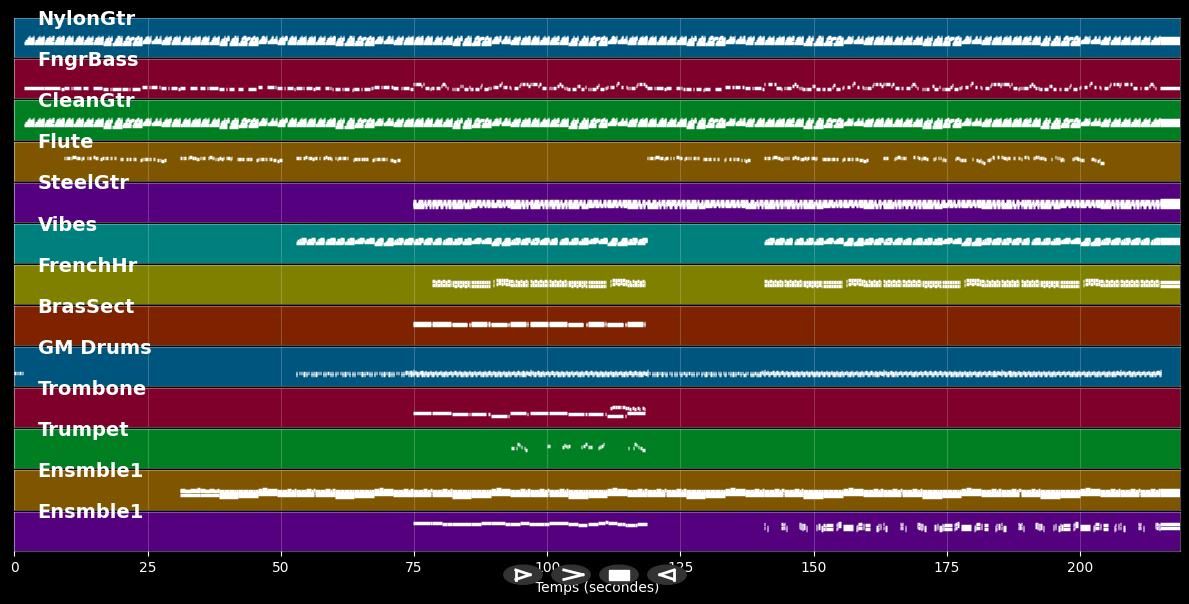Select the NylonGtr track label

tap(86, 19)
